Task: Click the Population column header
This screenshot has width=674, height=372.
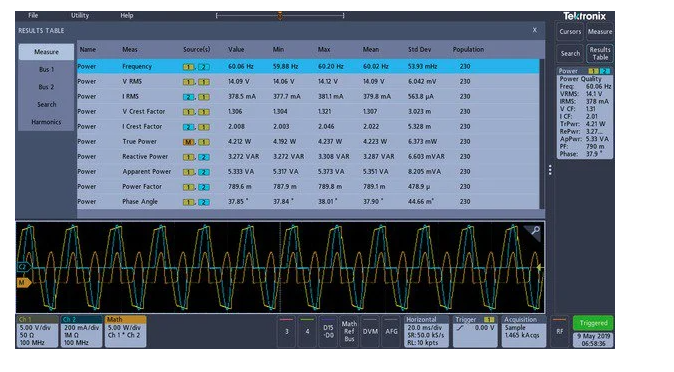Action: coord(468,49)
